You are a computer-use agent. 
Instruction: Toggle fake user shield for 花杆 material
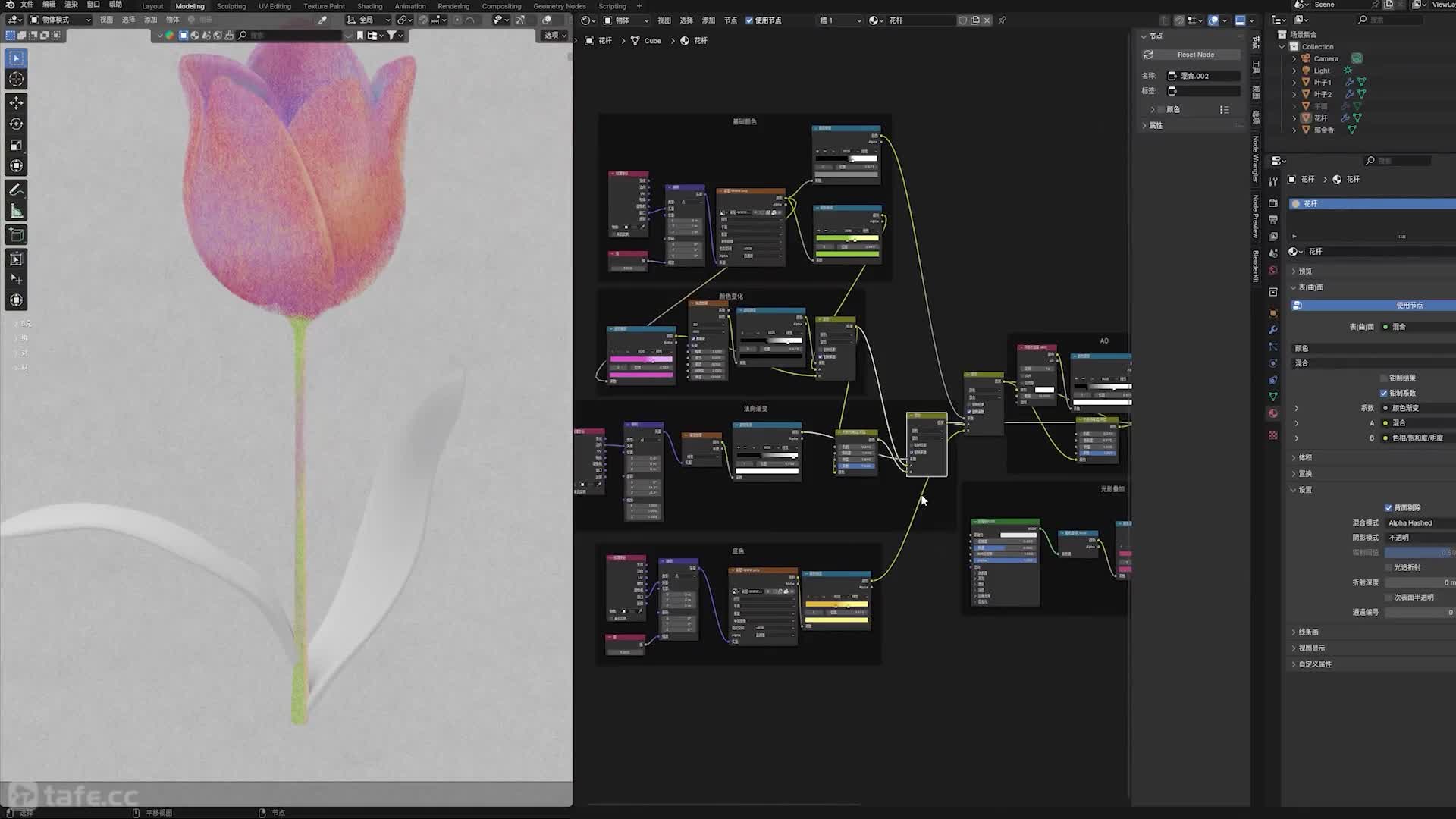[962, 20]
